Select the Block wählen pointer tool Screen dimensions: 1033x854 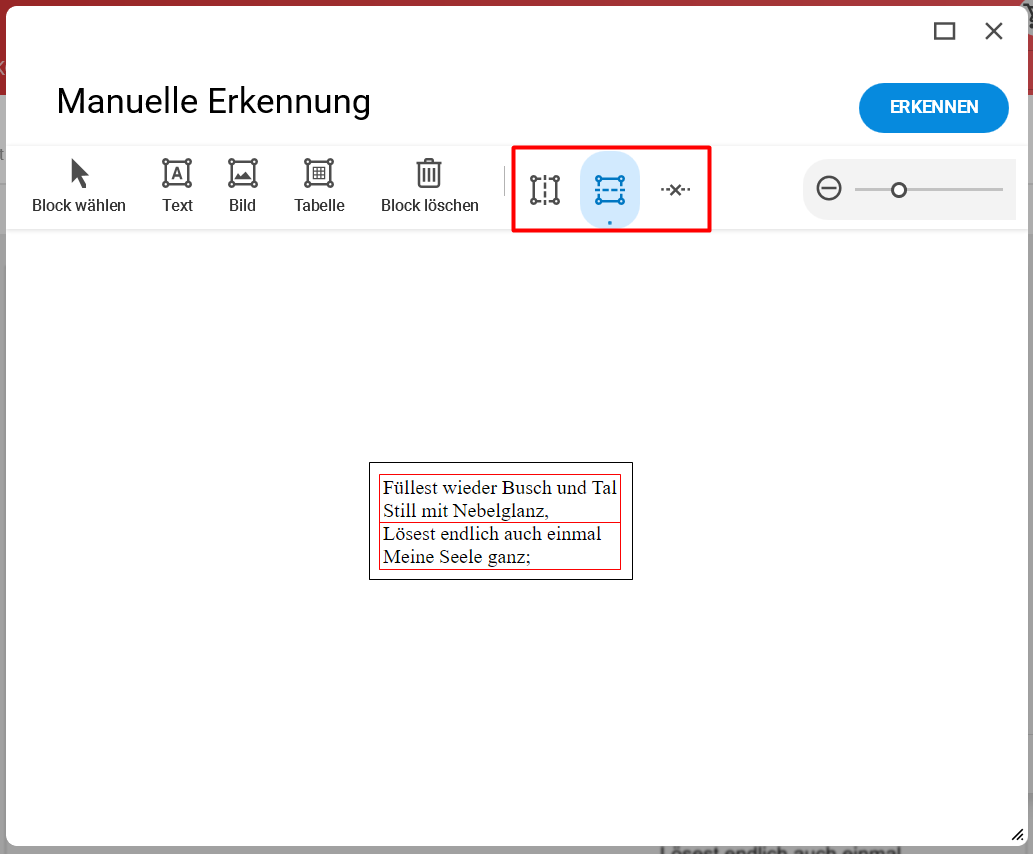coord(78,186)
